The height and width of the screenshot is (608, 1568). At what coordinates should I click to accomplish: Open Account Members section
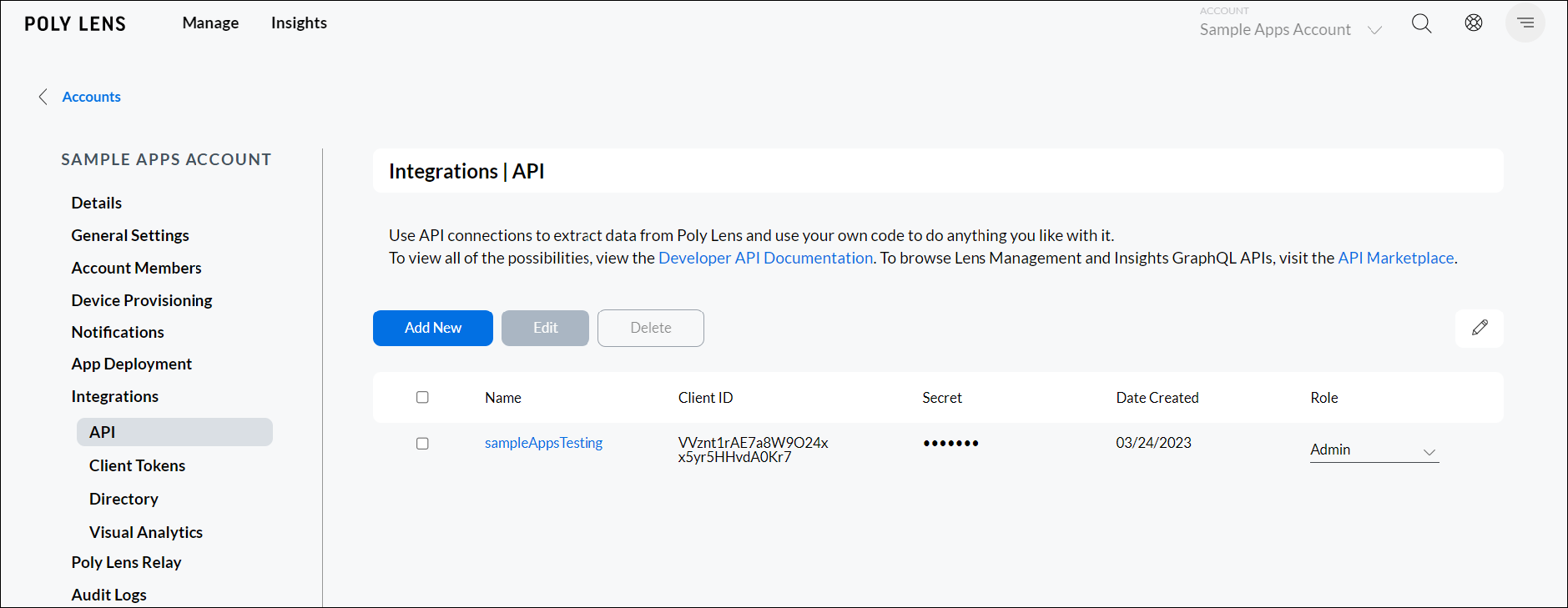(136, 268)
